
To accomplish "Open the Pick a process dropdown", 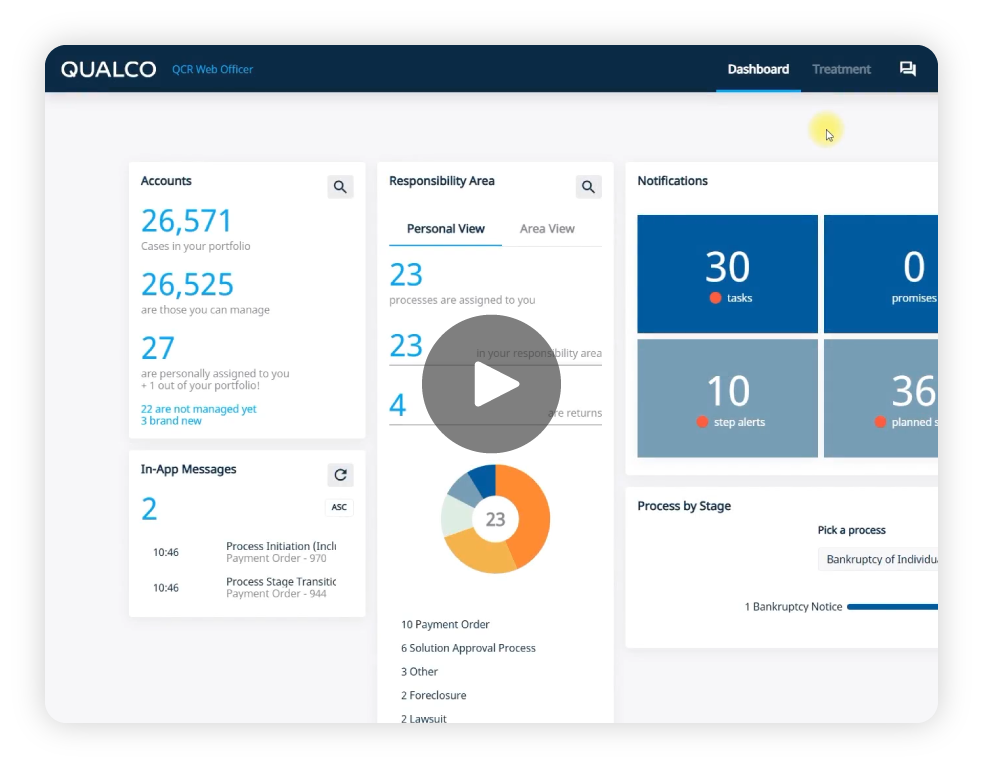I will coord(878,559).
